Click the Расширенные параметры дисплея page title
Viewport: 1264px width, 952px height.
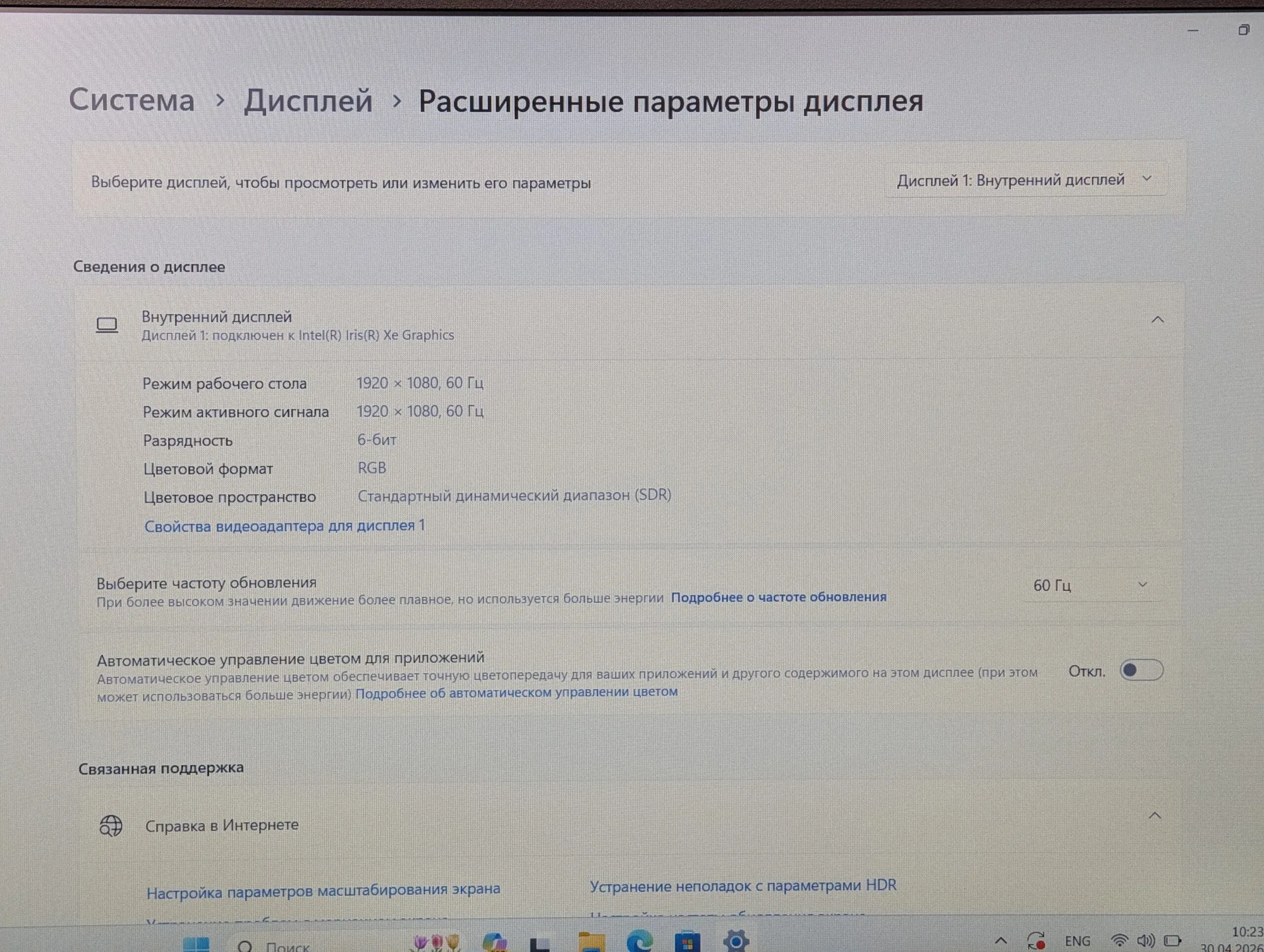tap(671, 101)
